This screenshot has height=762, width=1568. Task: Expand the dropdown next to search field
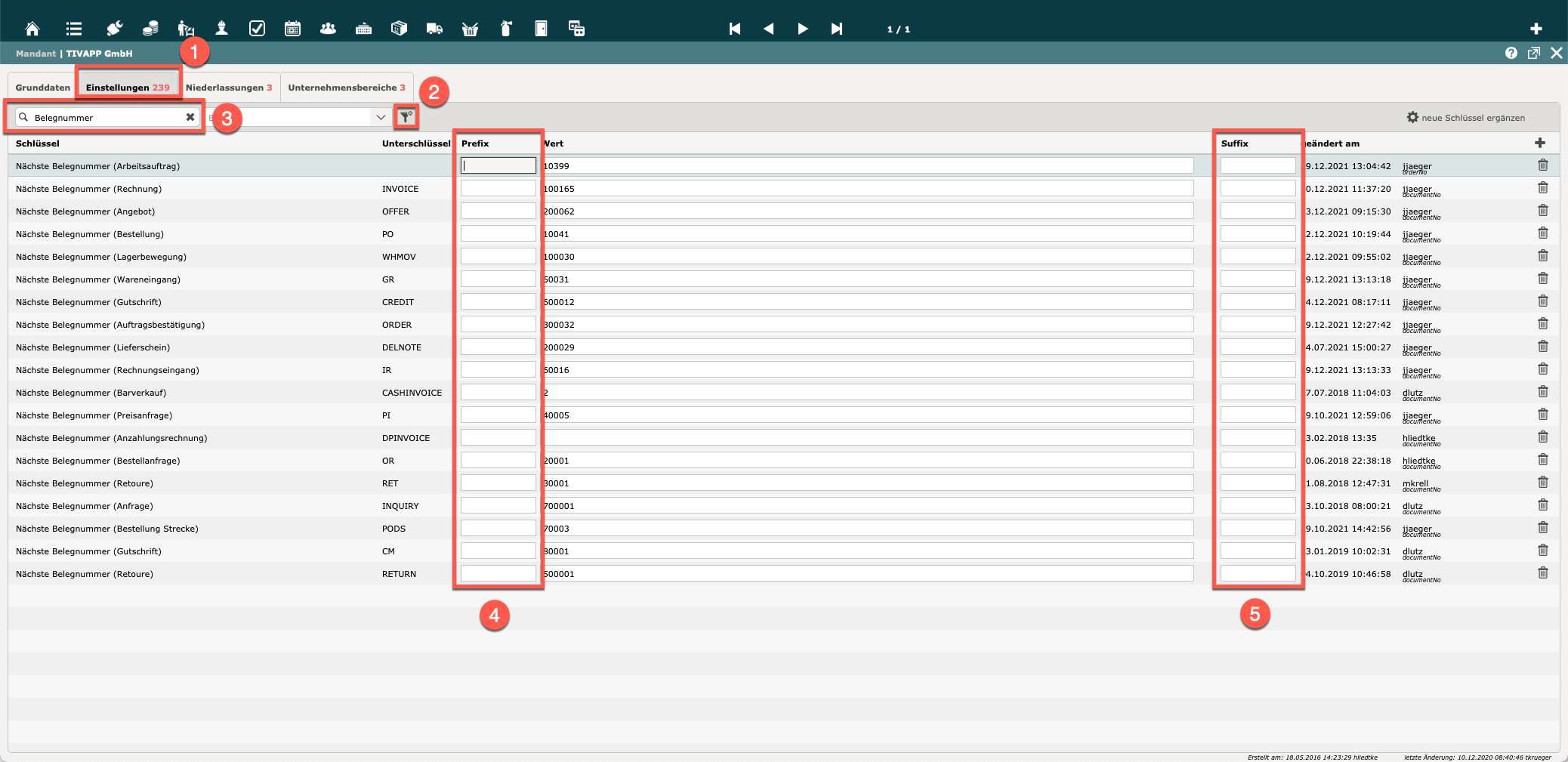coord(381,117)
